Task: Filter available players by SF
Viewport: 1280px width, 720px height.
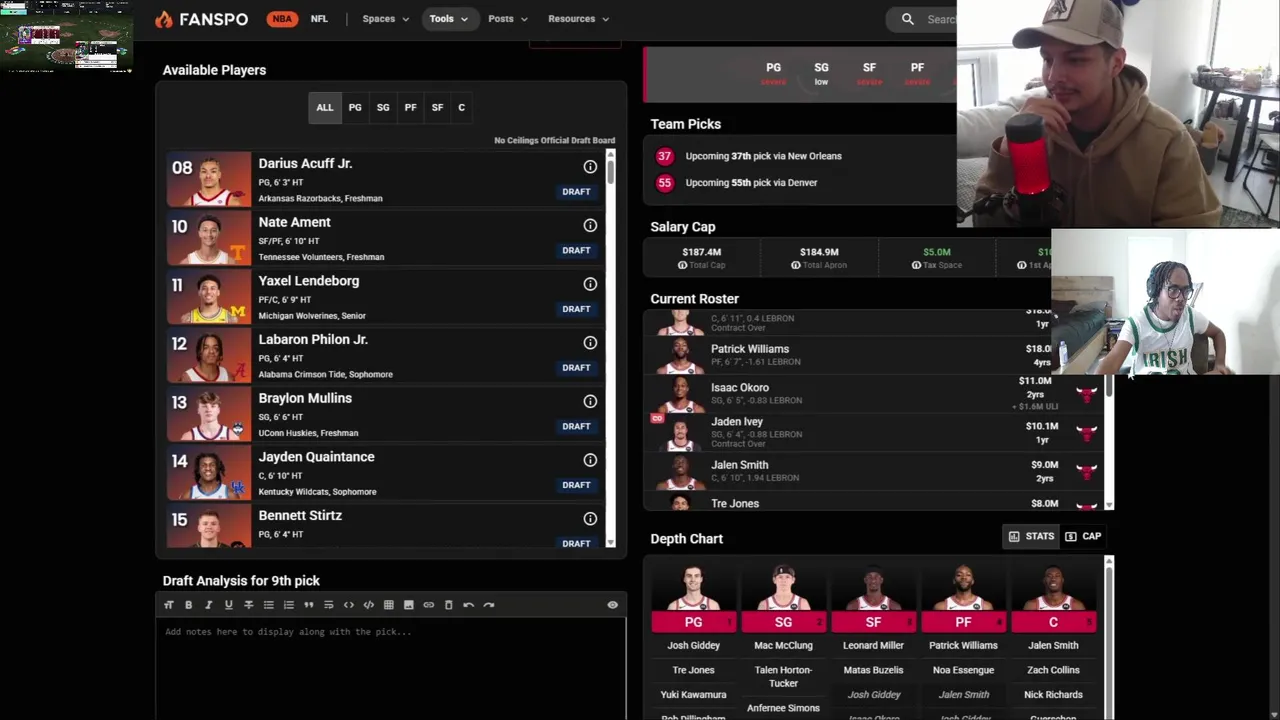Action: coord(437,108)
